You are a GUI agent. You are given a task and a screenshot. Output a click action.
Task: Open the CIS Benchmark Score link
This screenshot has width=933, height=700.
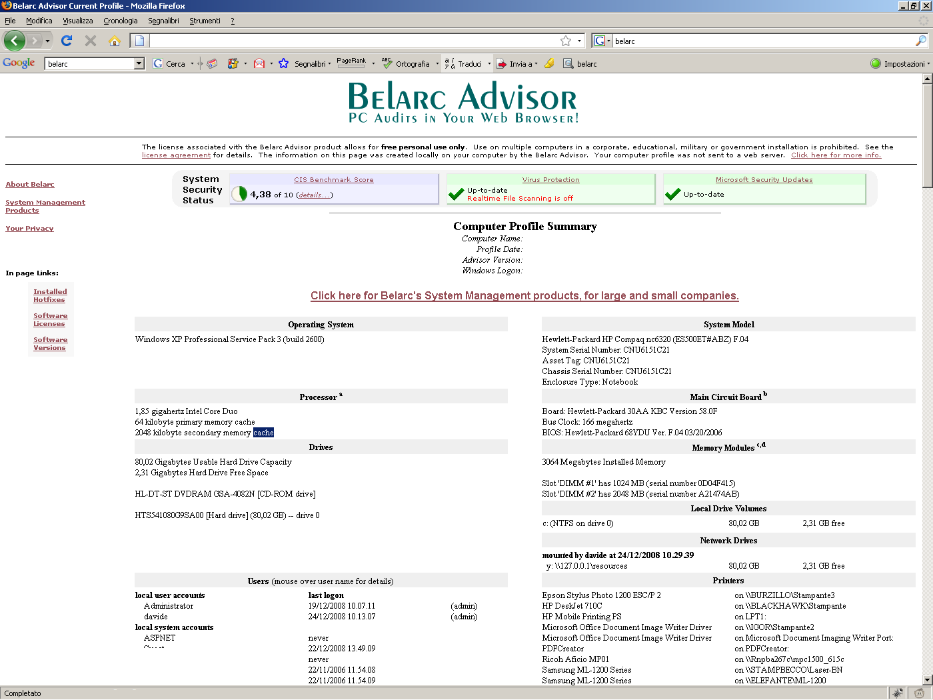point(334,180)
